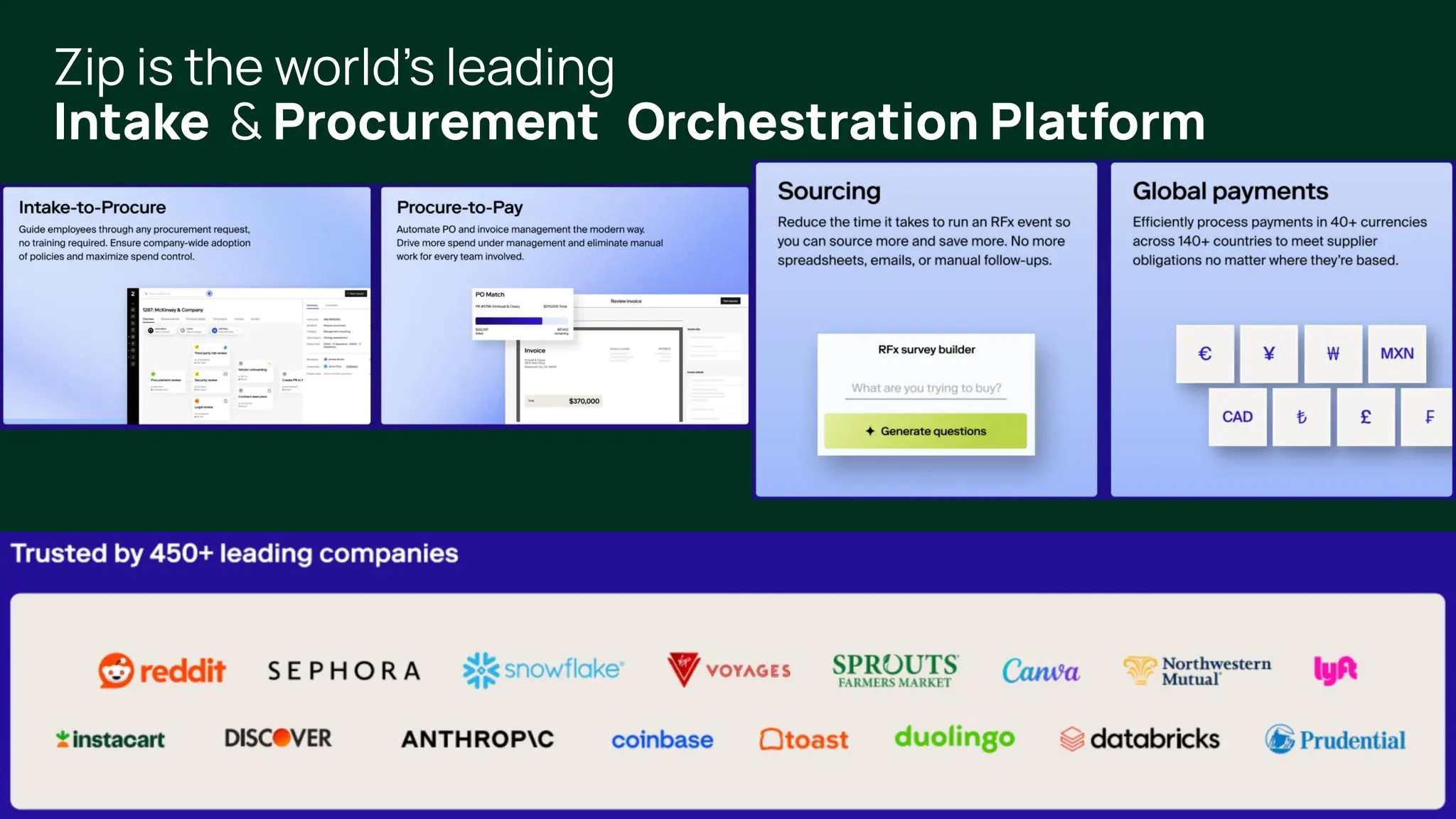Click the Discover logo
The width and height of the screenshot is (1456, 819).
click(278, 738)
